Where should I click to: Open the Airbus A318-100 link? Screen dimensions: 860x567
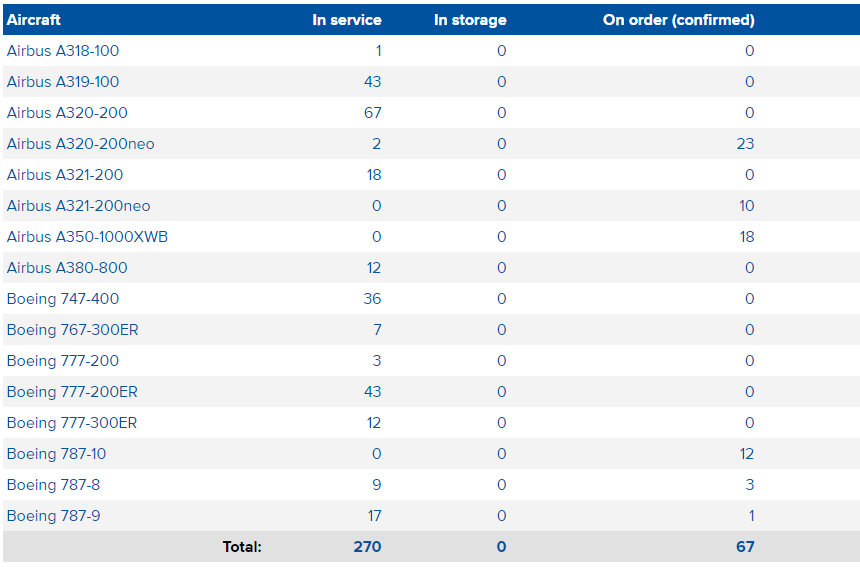tap(63, 51)
